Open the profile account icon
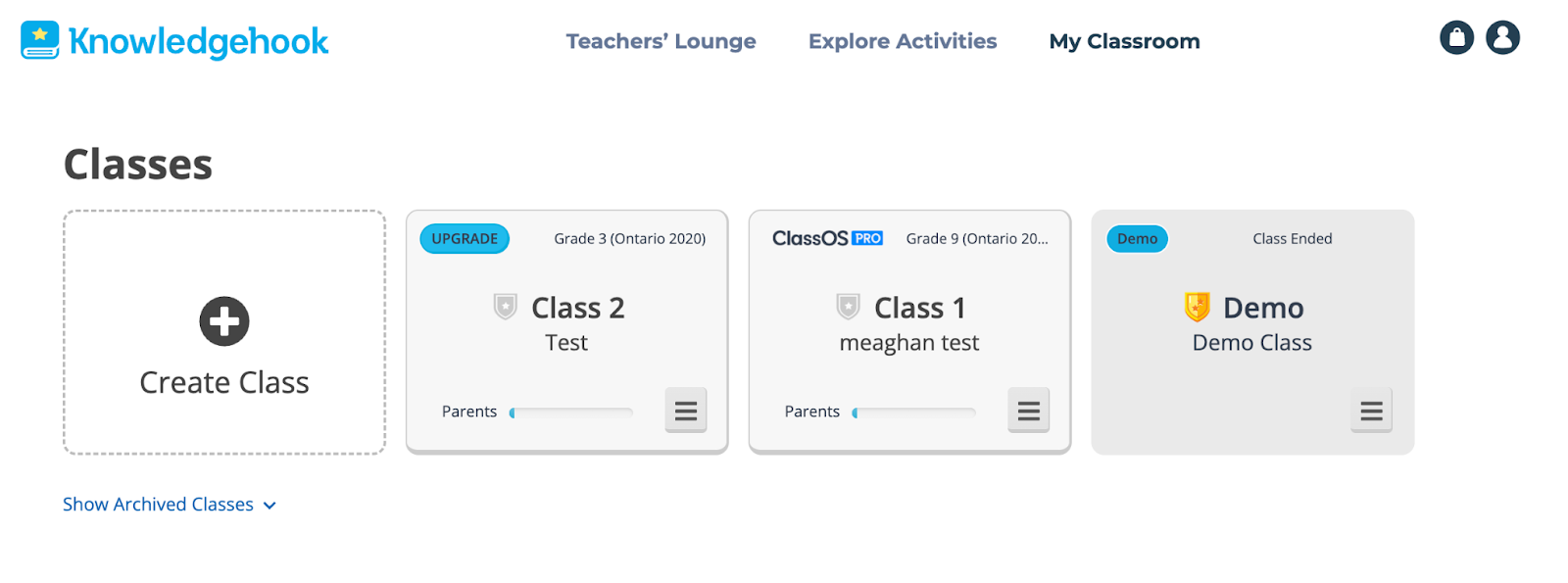Screen dimensions: 1568x583 click(x=1502, y=37)
